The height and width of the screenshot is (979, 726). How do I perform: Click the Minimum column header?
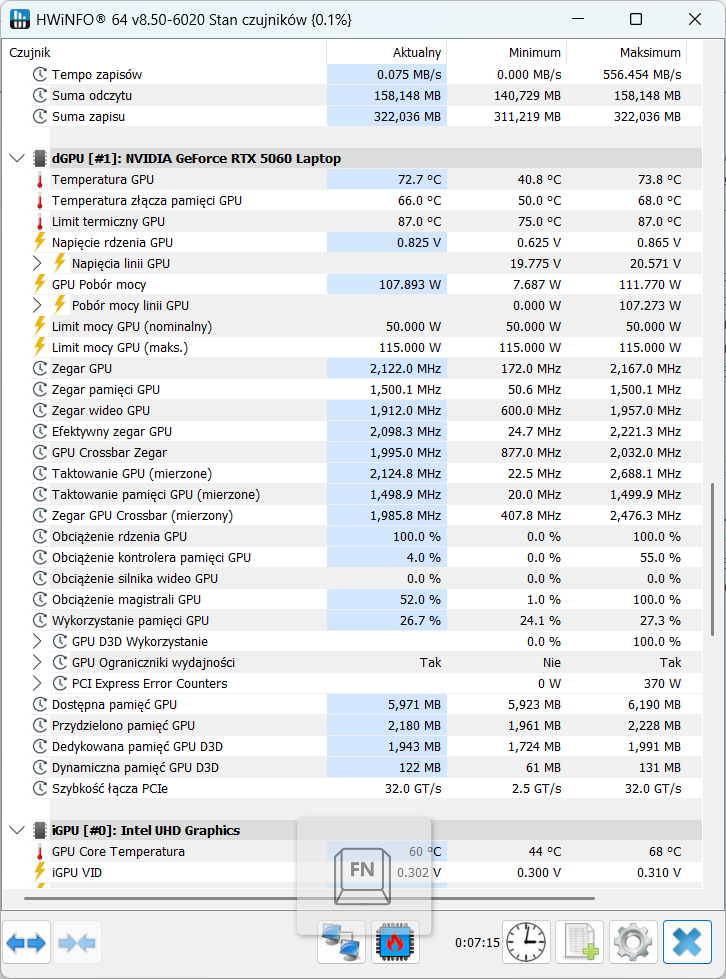click(506, 52)
